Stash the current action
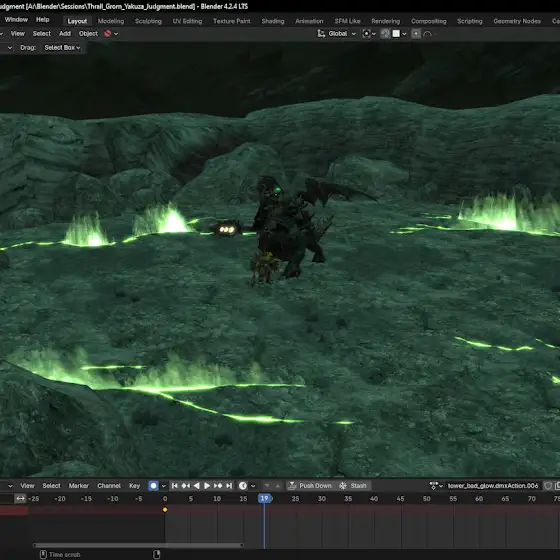560x560 pixels. tap(354, 486)
